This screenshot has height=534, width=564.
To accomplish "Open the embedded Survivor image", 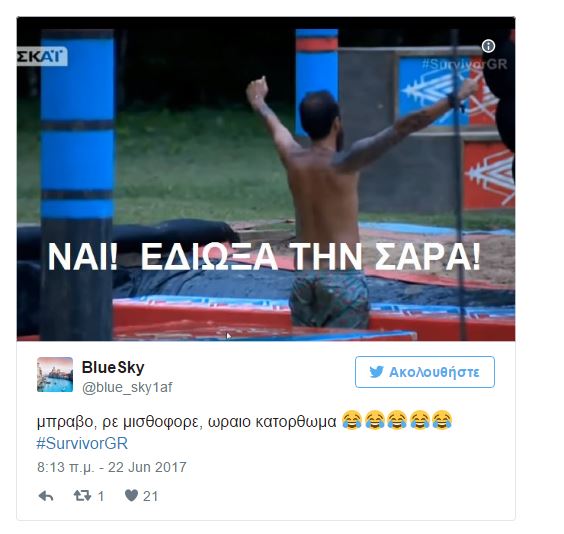I will pos(266,179).
